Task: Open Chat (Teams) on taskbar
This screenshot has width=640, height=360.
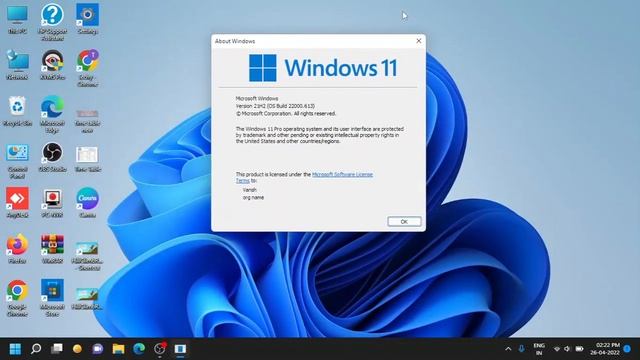Action: pos(98,349)
